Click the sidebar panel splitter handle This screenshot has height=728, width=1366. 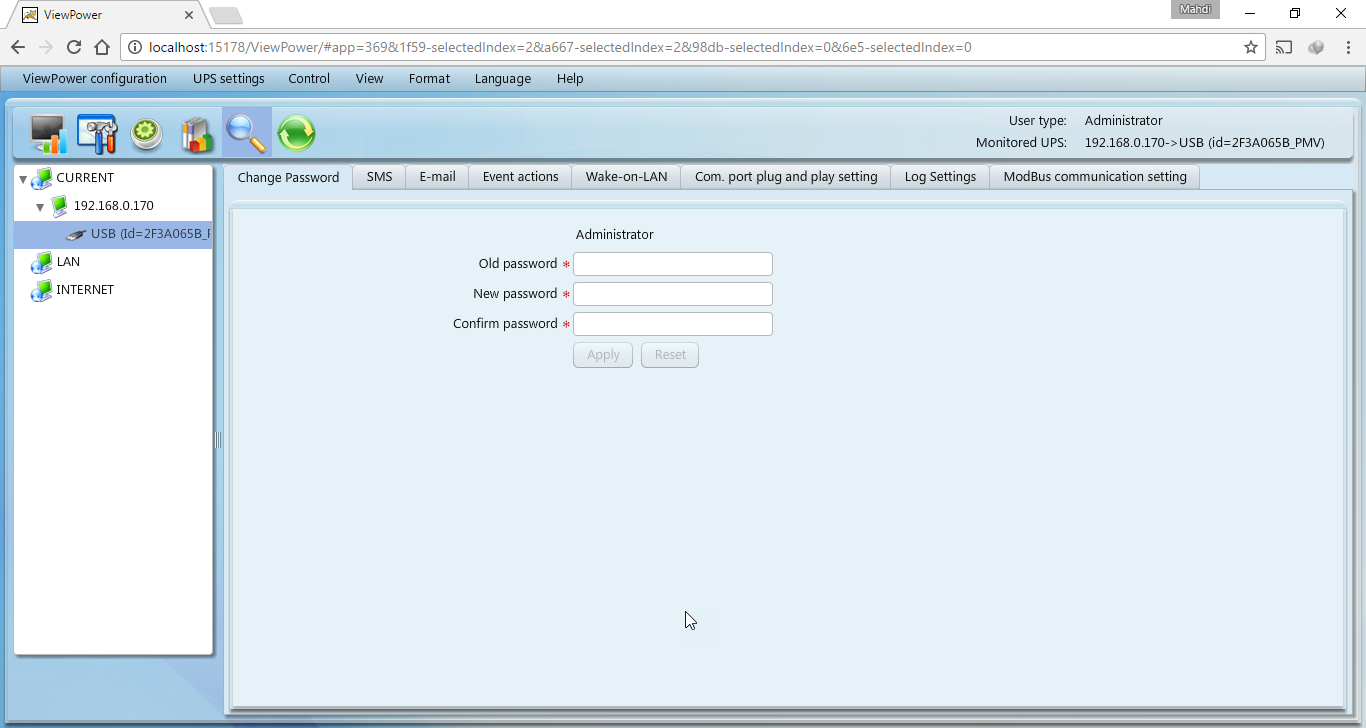pos(218,440)
